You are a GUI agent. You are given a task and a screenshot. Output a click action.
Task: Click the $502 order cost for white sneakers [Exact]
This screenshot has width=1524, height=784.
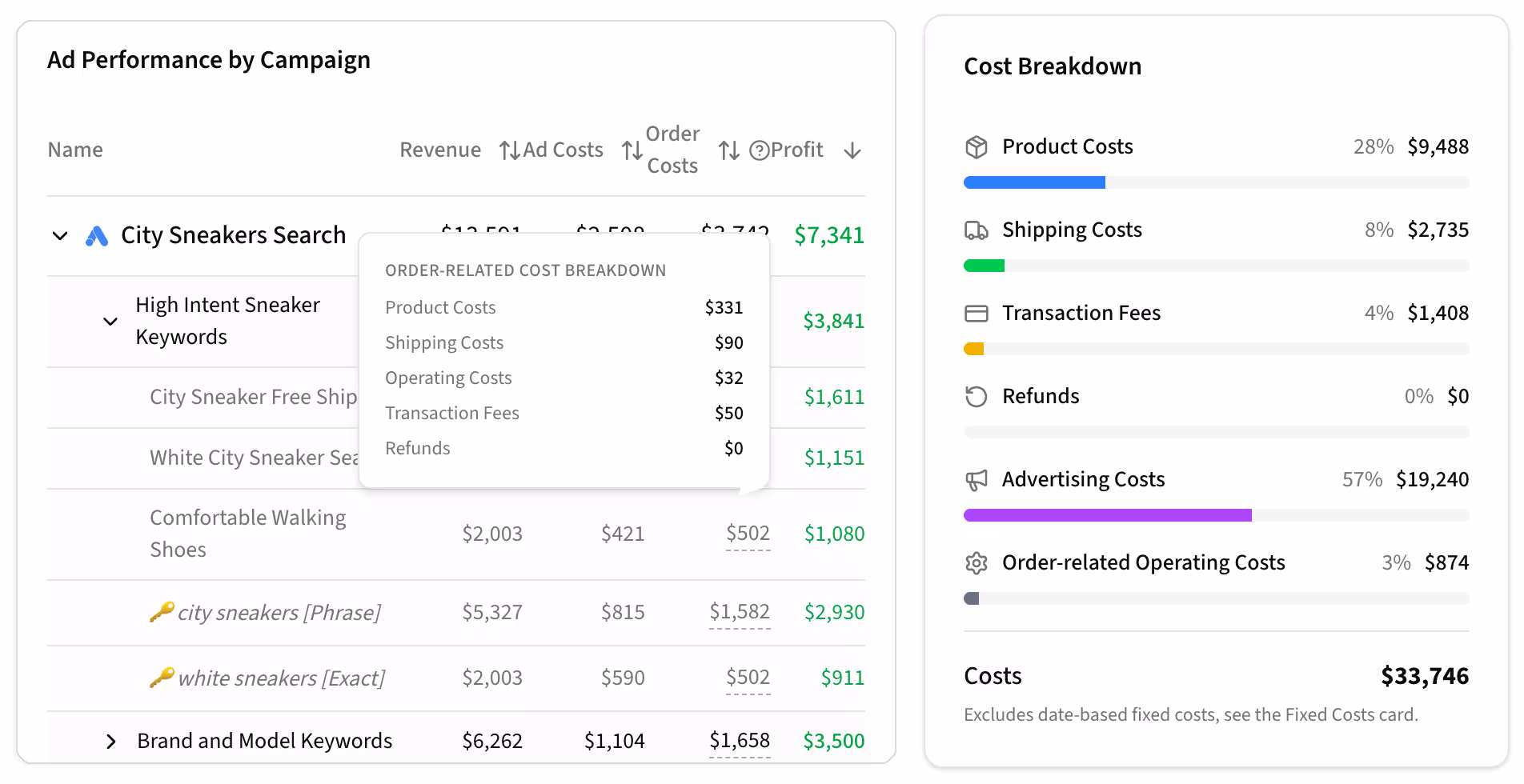coord(748,678)
